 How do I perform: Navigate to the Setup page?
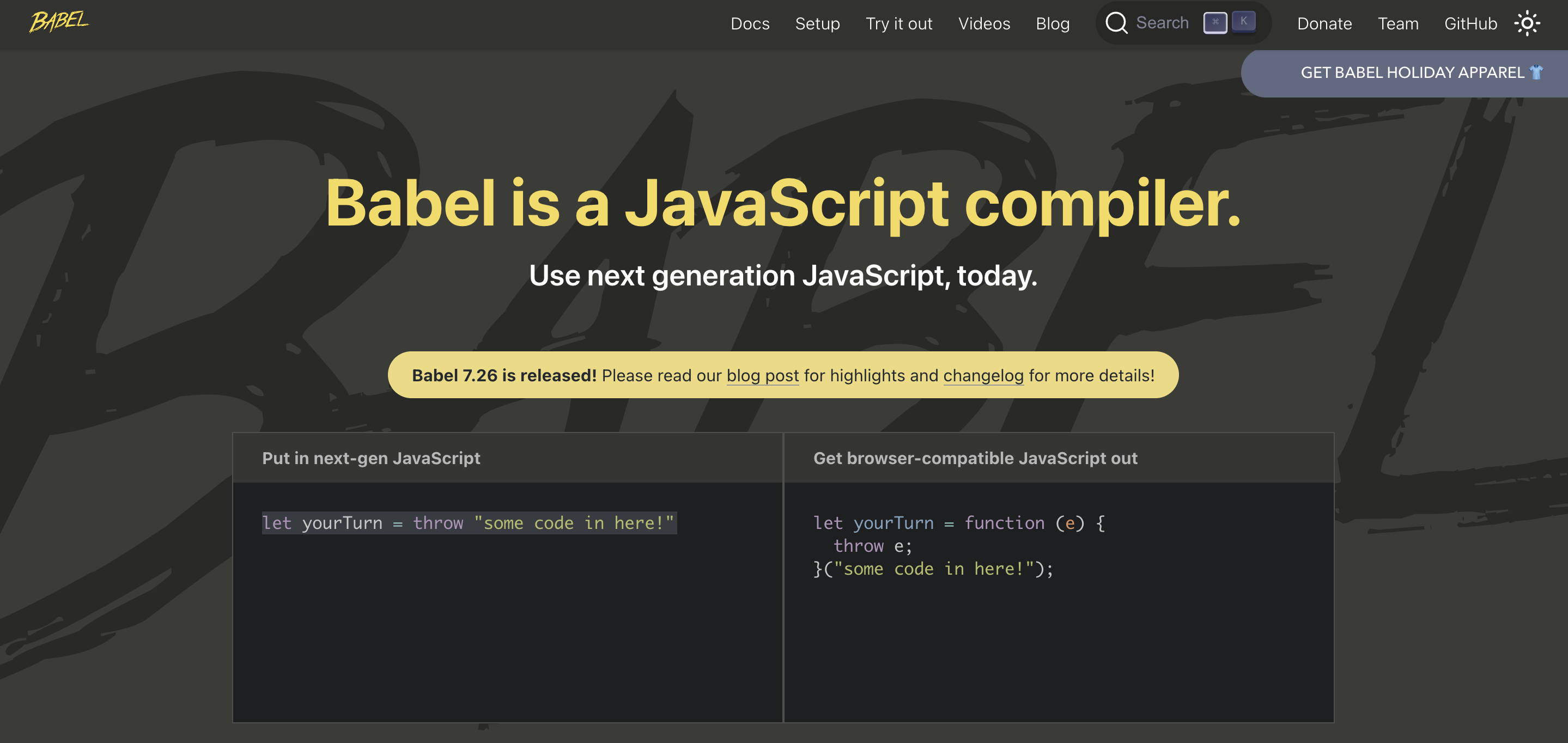coord(817,24)
